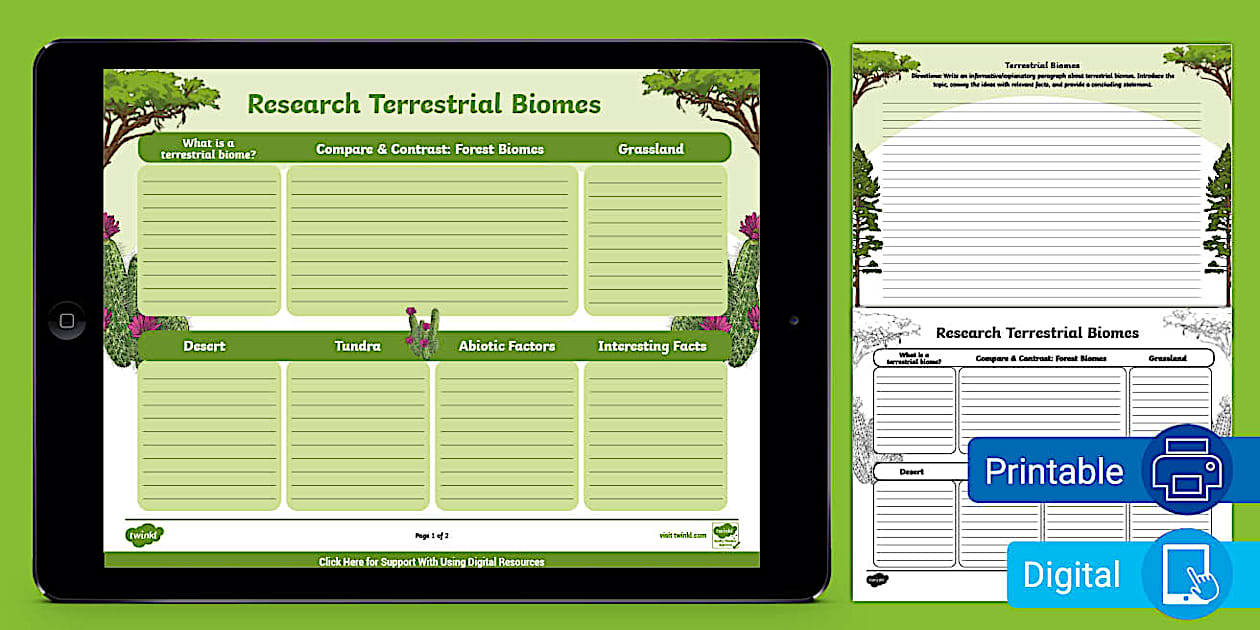Select the Desert section header

point(205,346)
